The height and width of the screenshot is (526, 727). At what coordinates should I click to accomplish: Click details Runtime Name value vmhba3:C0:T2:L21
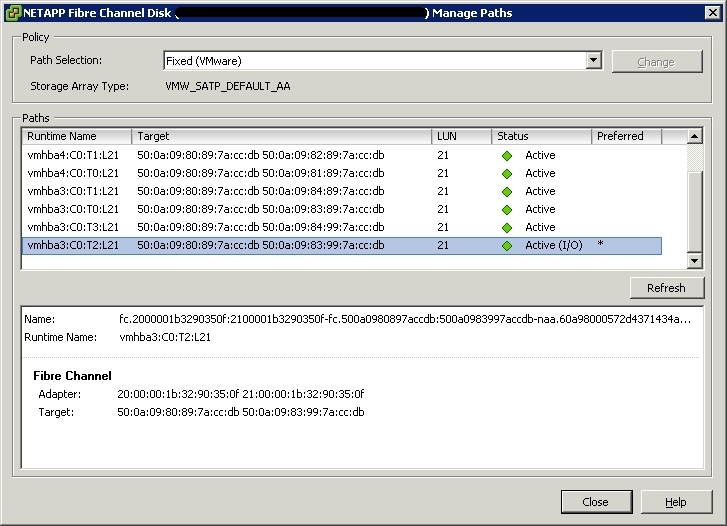tap(165, 337)
